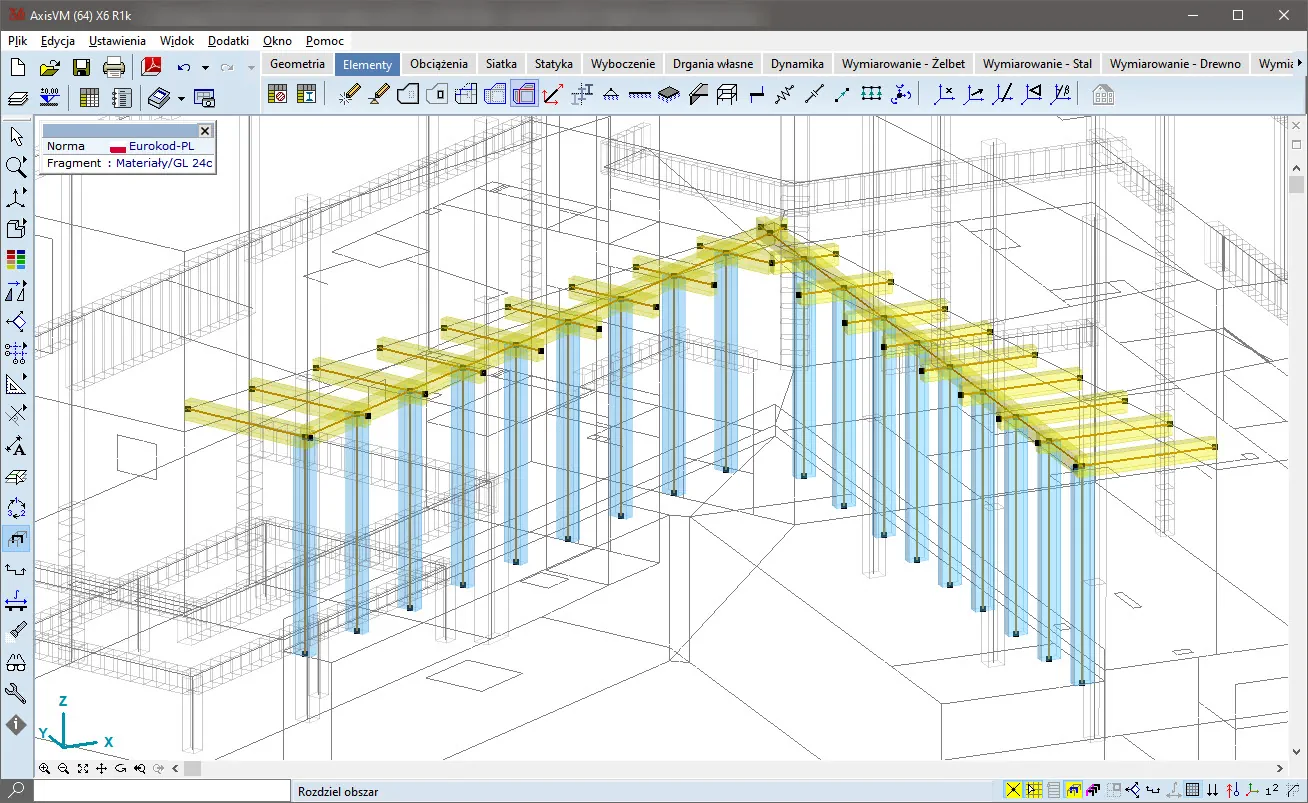
Task: Select the spring element tool icon
Action: 784,95
